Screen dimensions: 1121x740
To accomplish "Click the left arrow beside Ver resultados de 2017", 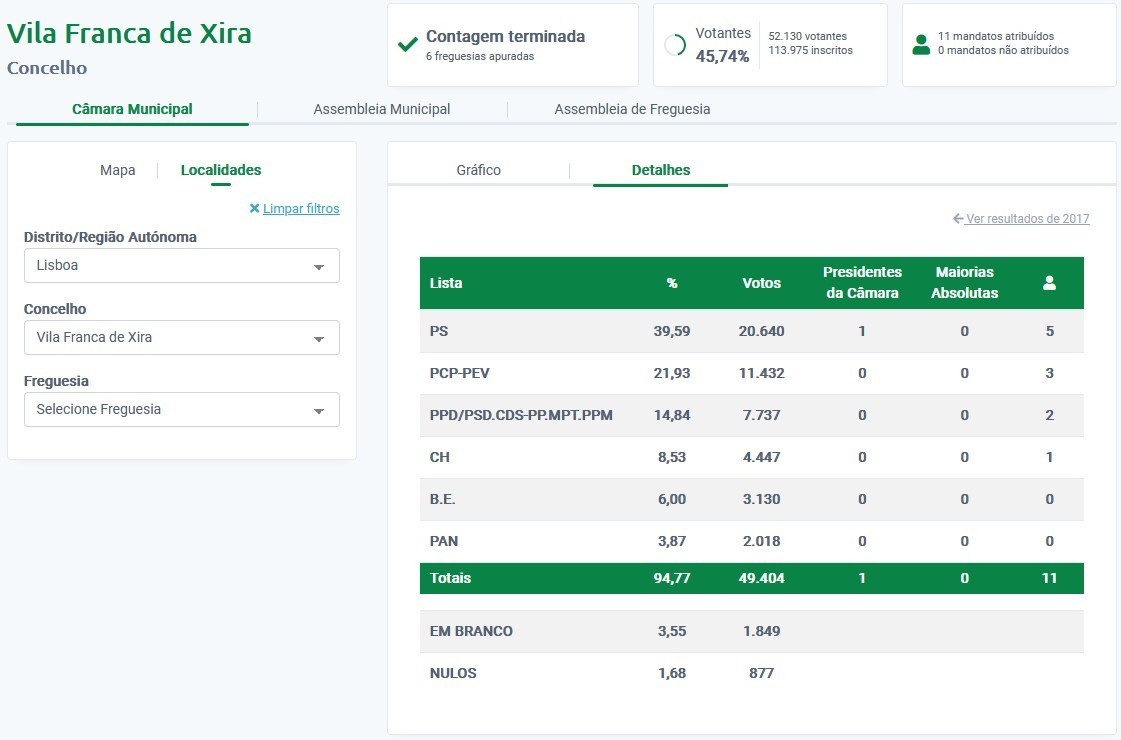I will tap(958, 219).
